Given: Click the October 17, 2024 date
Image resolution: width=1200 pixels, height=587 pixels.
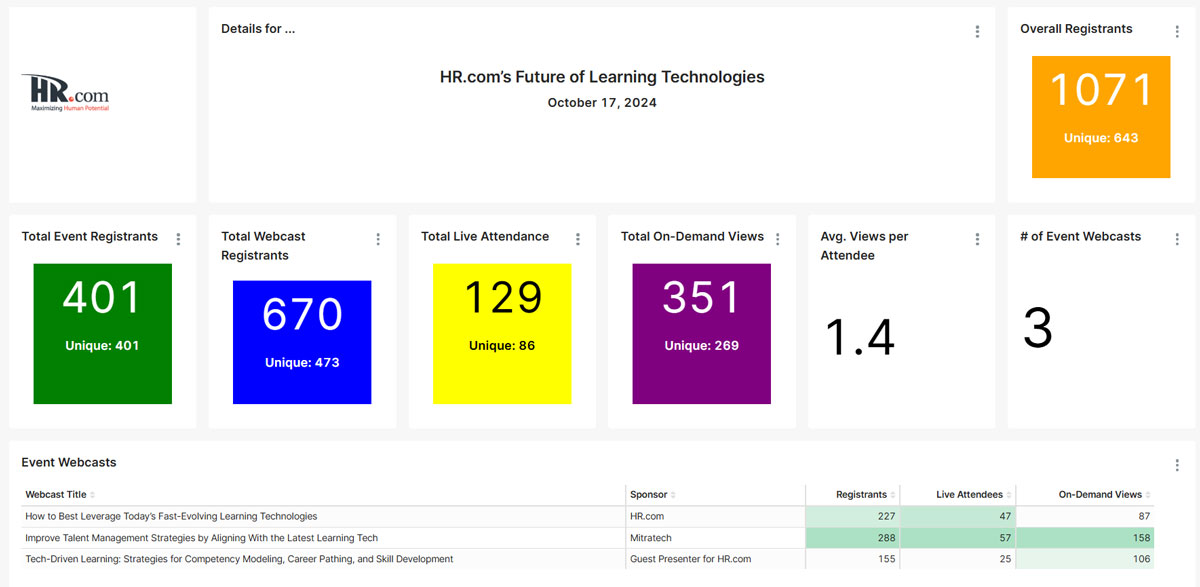Looking at the screenshot, I should (602, 102).
